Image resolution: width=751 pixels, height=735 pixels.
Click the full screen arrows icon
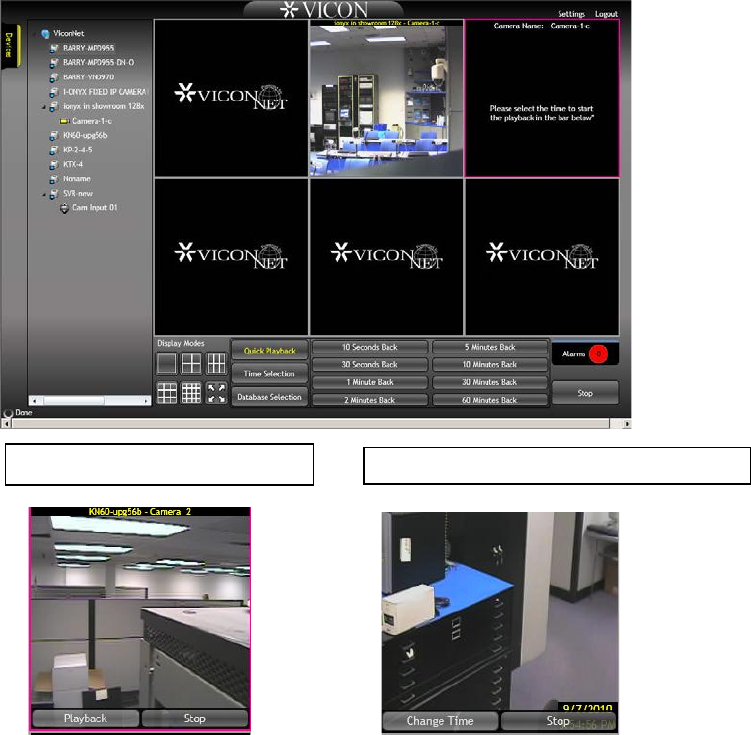(216, 393)
